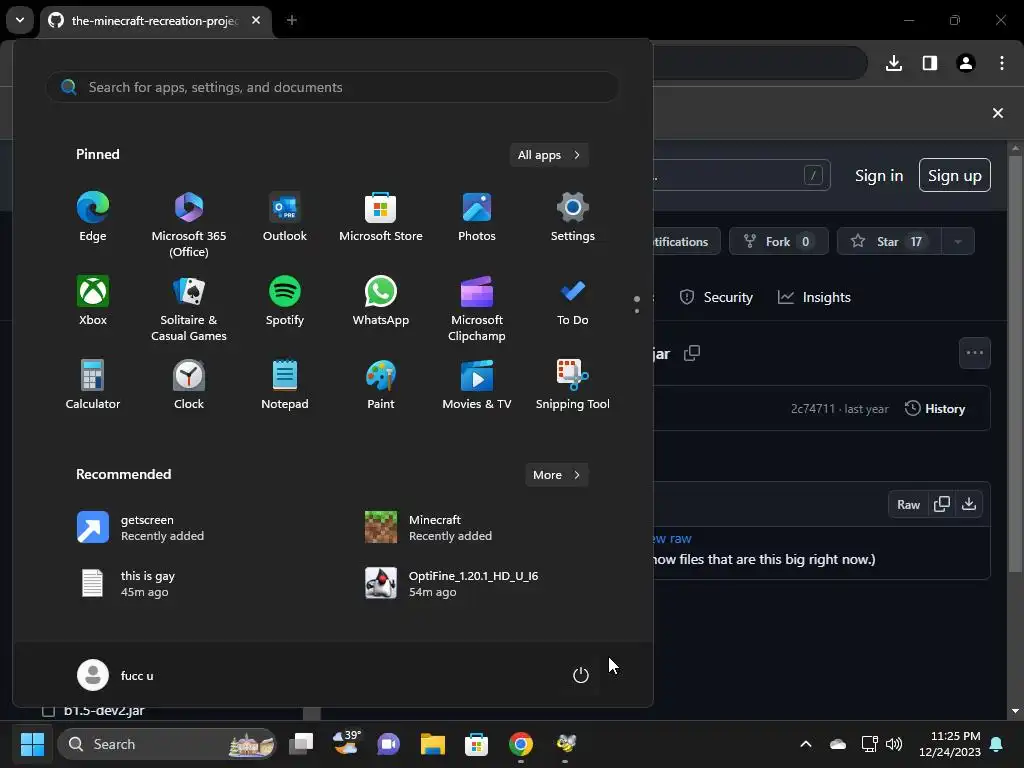This screenshot has height=768, width=1024.
Task: Launch Microsoft Clipchamp
Action: click(x=477, y=308)
